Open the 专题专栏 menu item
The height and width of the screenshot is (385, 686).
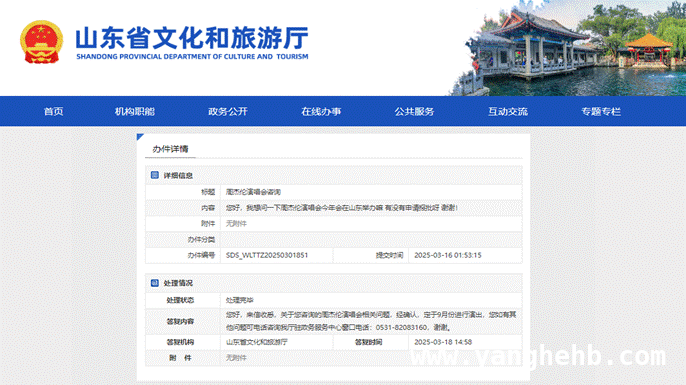coord(601,112)
